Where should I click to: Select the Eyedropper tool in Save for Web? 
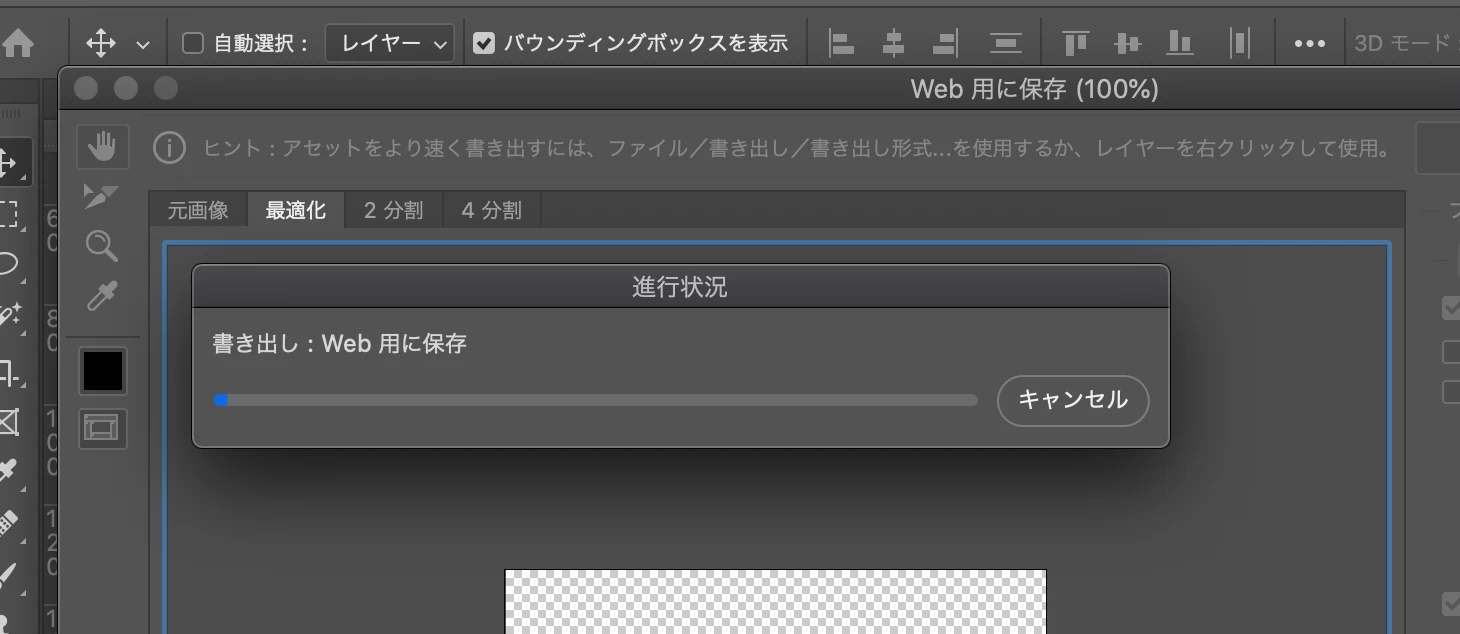pos(102,296)
